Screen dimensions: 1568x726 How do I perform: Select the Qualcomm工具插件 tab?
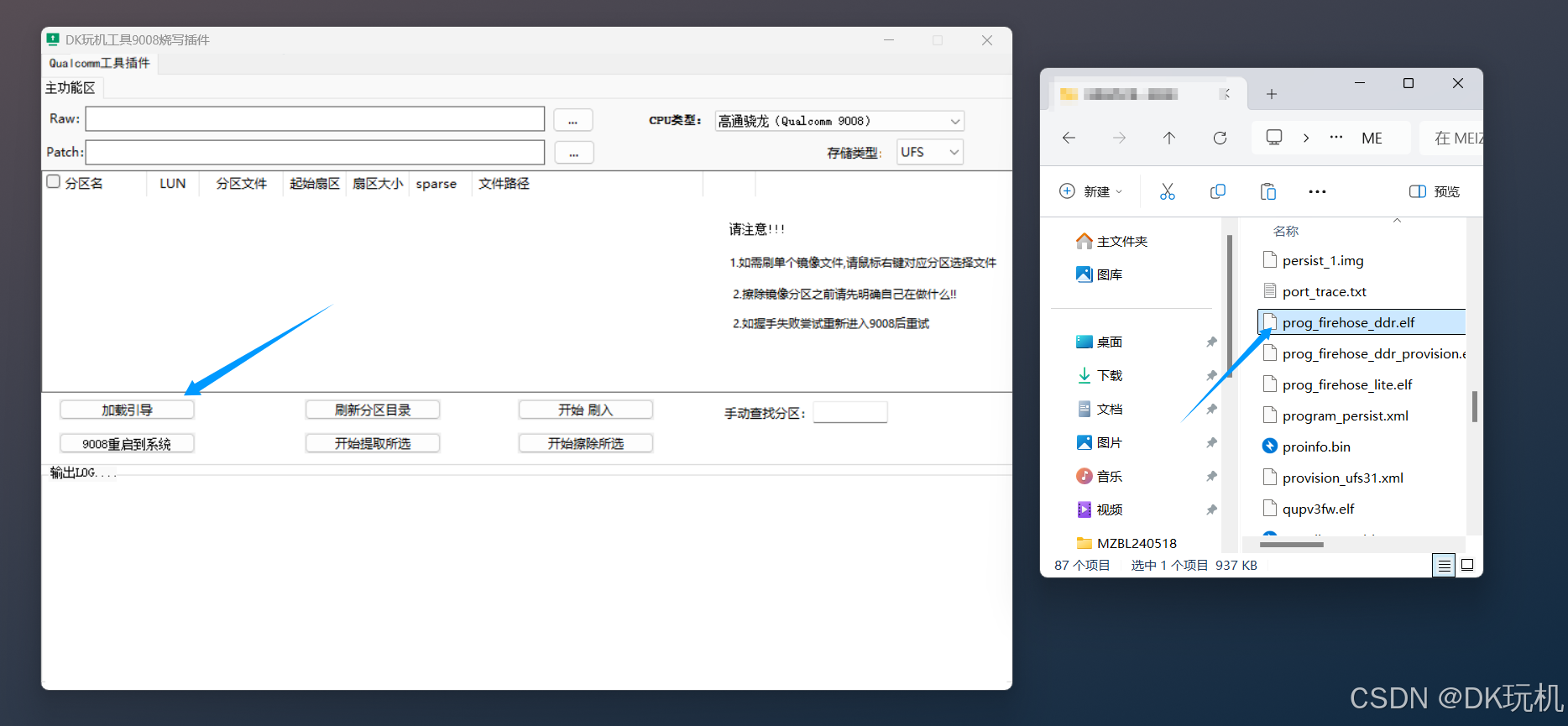pos(99,63)
